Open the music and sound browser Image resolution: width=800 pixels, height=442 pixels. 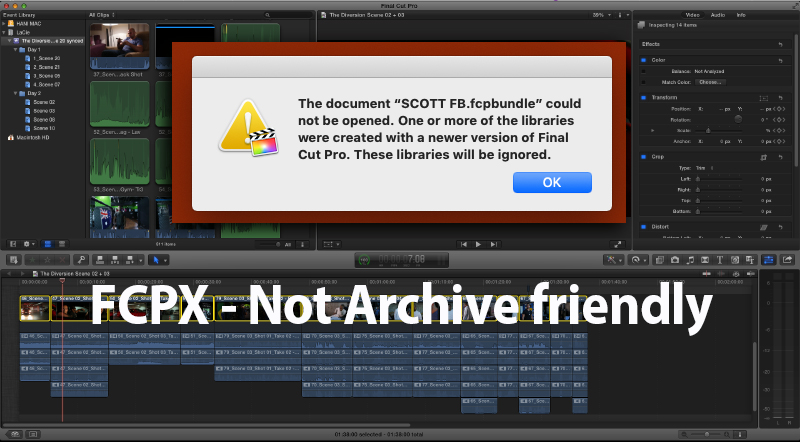point(690,260)
